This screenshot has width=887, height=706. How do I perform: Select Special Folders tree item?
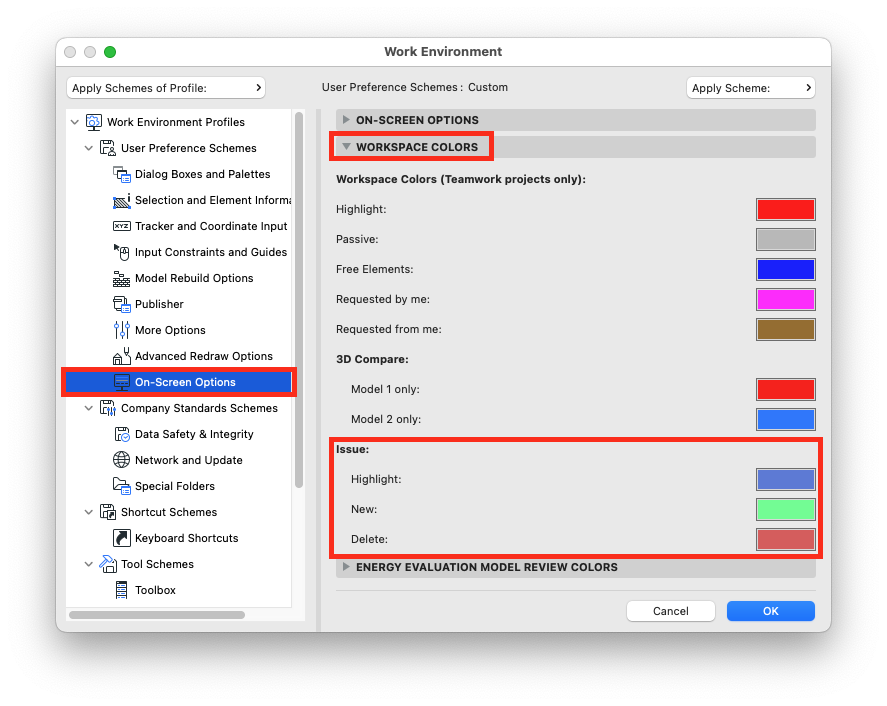tap(175, 486)
